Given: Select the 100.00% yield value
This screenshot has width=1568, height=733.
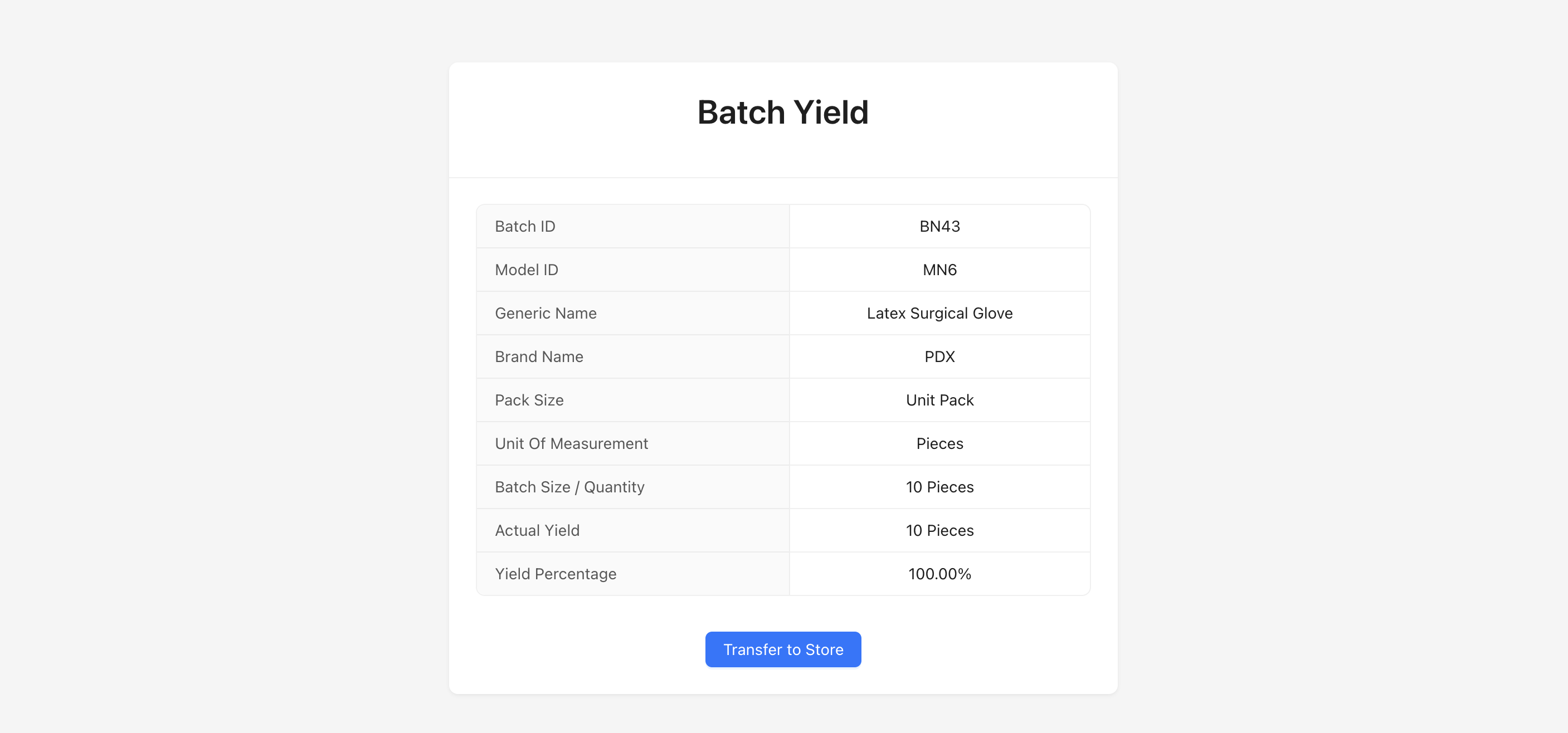Looking at the screenshot, I should point(939,574).
